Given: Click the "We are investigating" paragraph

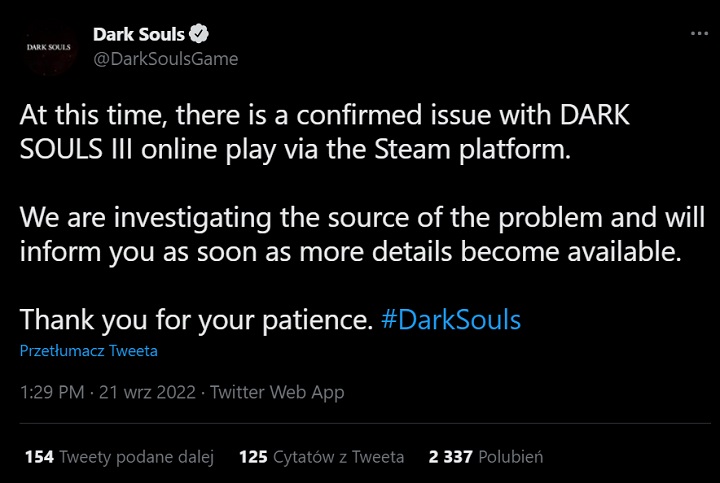Looking at the screenshot, I should 362,235.
